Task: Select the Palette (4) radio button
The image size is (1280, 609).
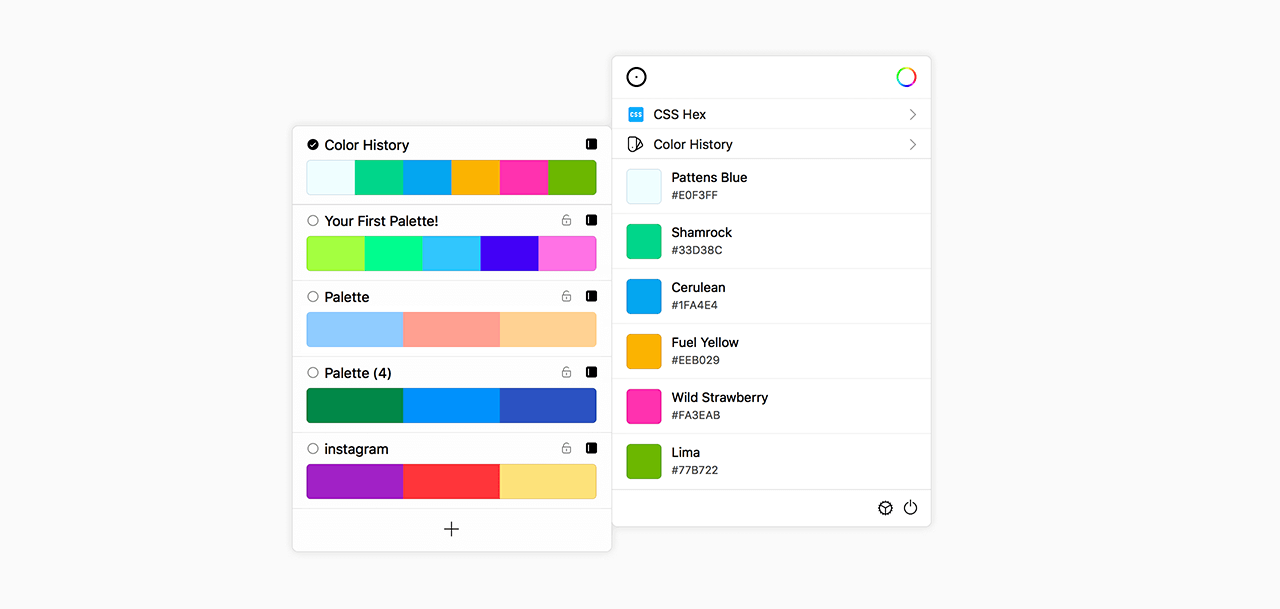Action: [313, 373]
